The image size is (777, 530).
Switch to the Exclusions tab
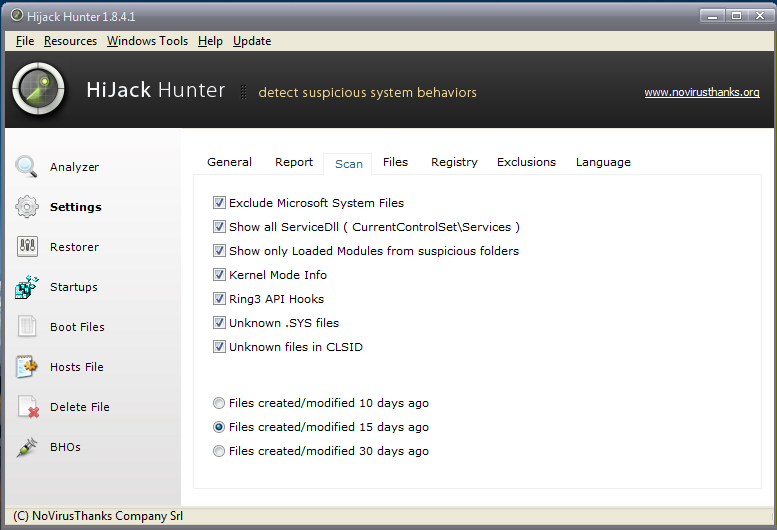526,162
